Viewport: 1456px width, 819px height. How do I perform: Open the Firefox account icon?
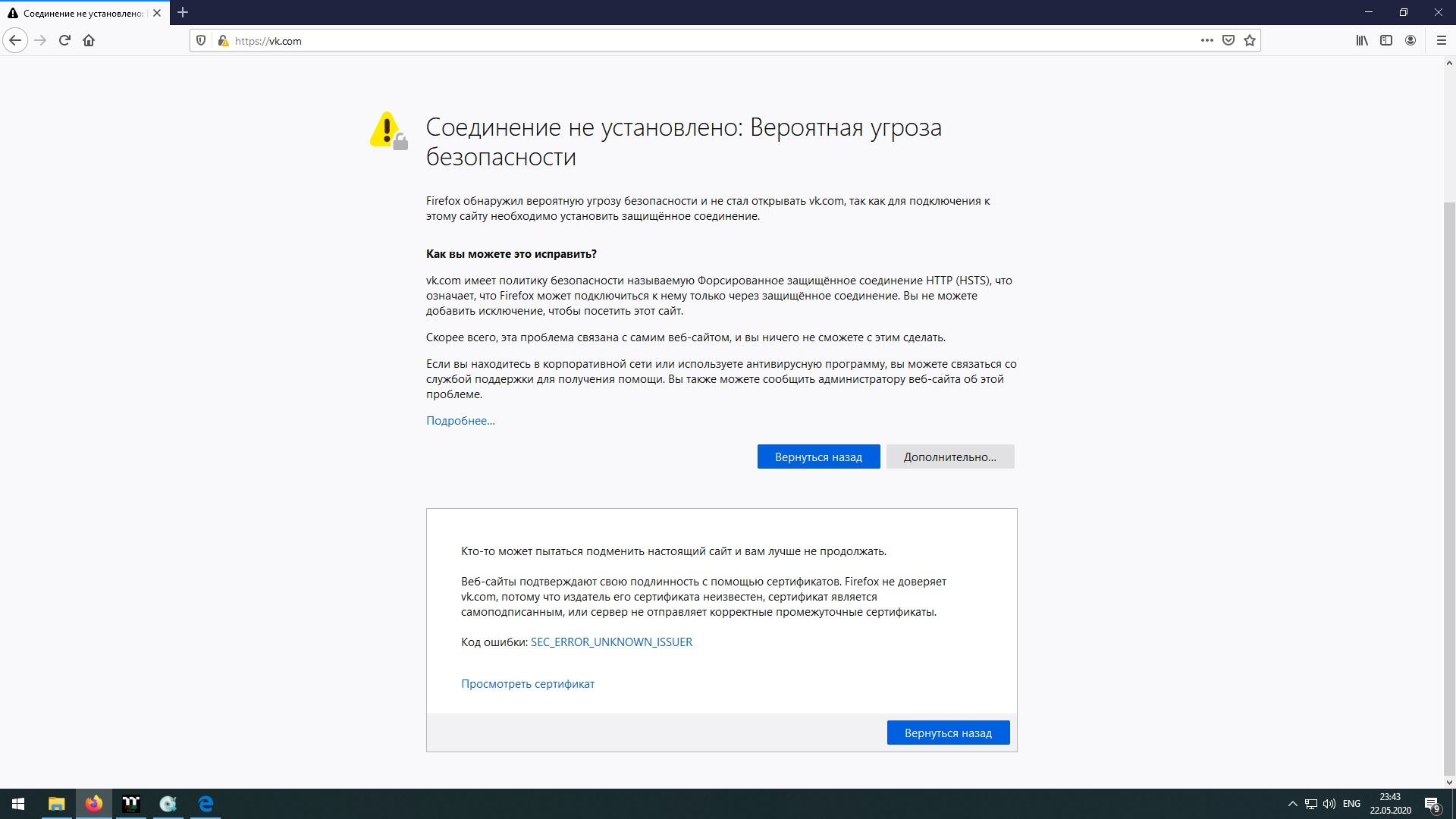pos(1410,40)
